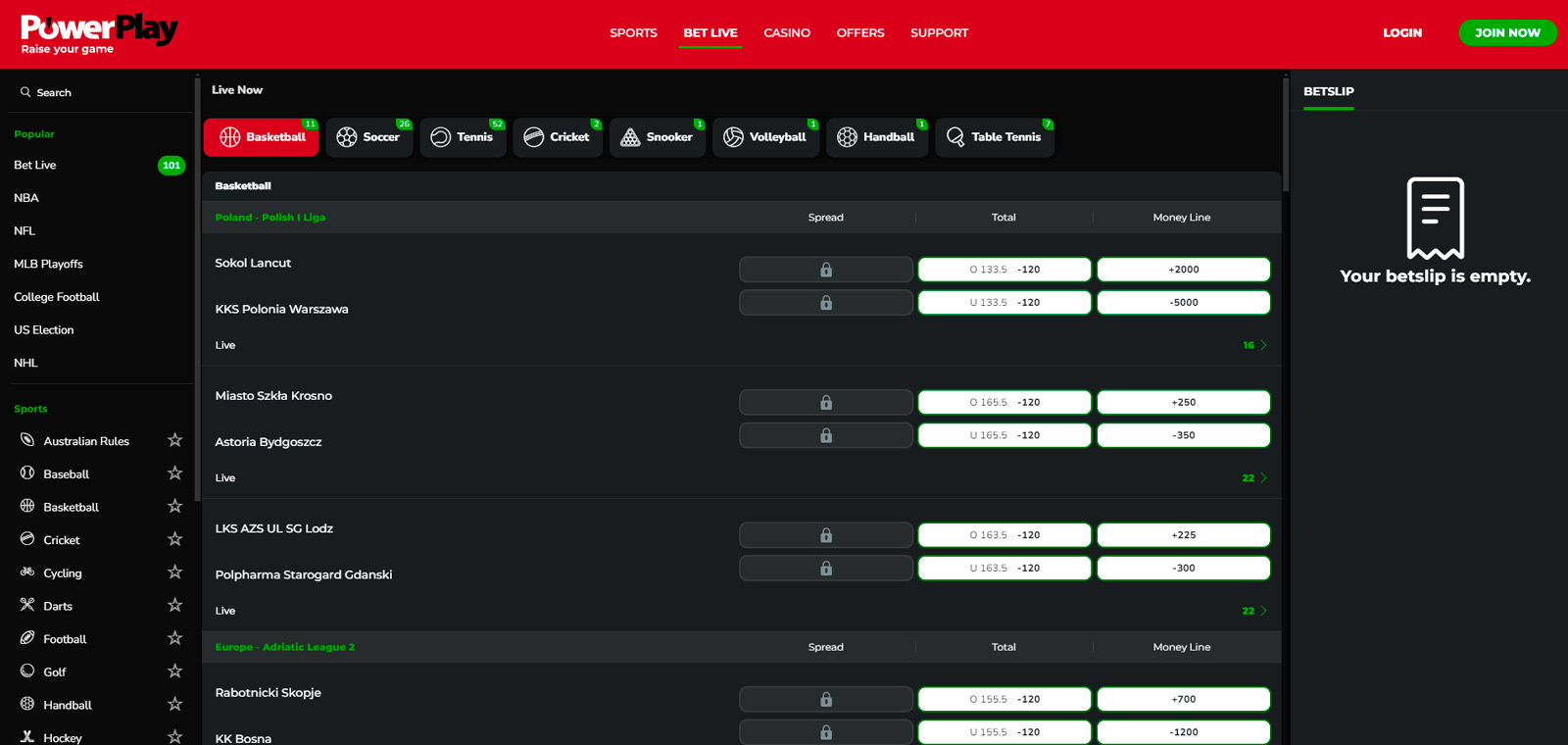Open the CASINO menu
Image resolution: width=1568 pixels, height=745 pixels.
pyautogui.click(x=787, y=33)
